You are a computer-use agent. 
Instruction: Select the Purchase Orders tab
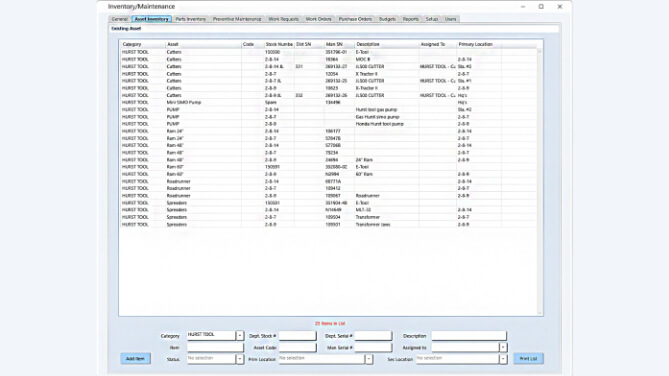355,19
